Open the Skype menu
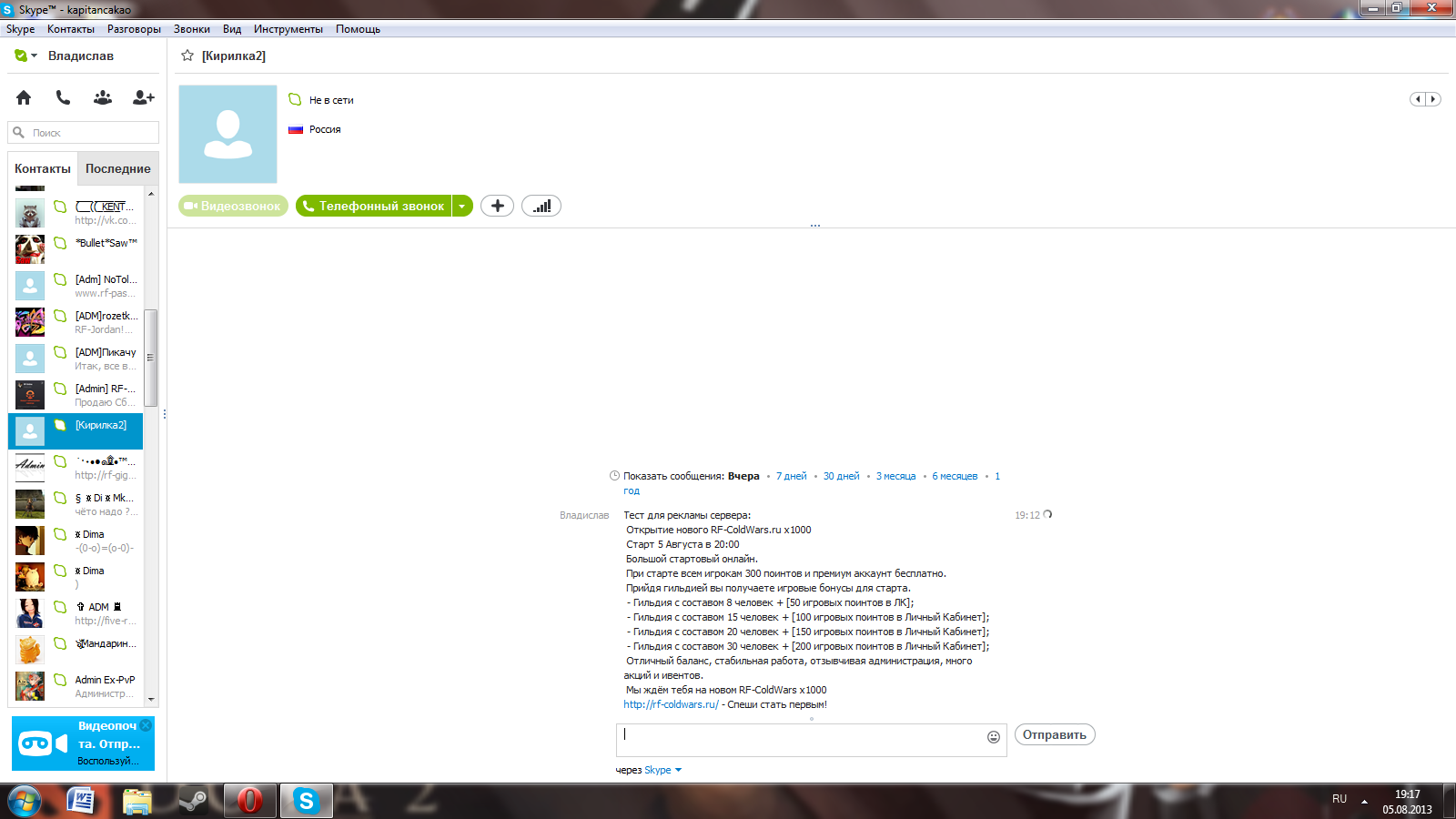 pos(20,29)
